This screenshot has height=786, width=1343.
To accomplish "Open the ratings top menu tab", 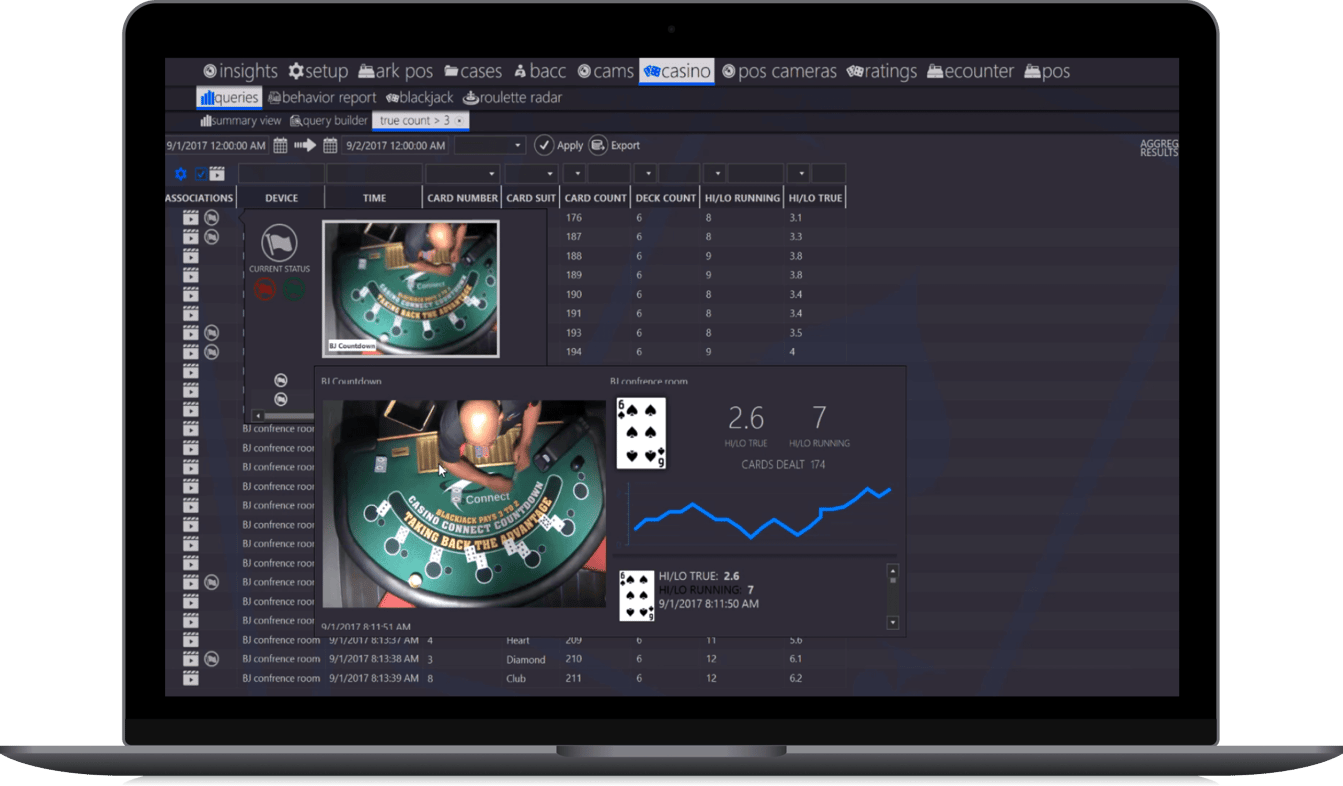I will click(881, 71).
